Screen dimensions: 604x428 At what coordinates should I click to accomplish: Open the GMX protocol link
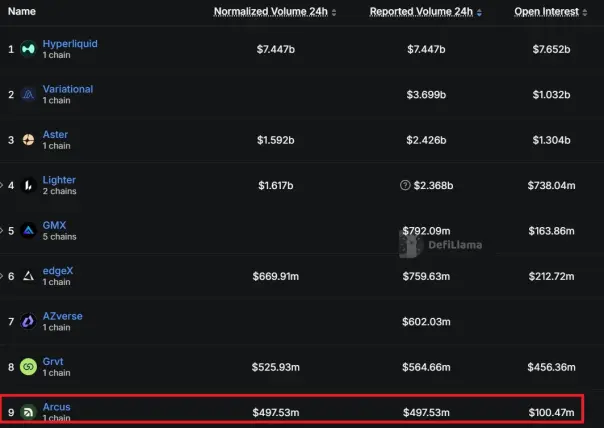click(54, 225)
